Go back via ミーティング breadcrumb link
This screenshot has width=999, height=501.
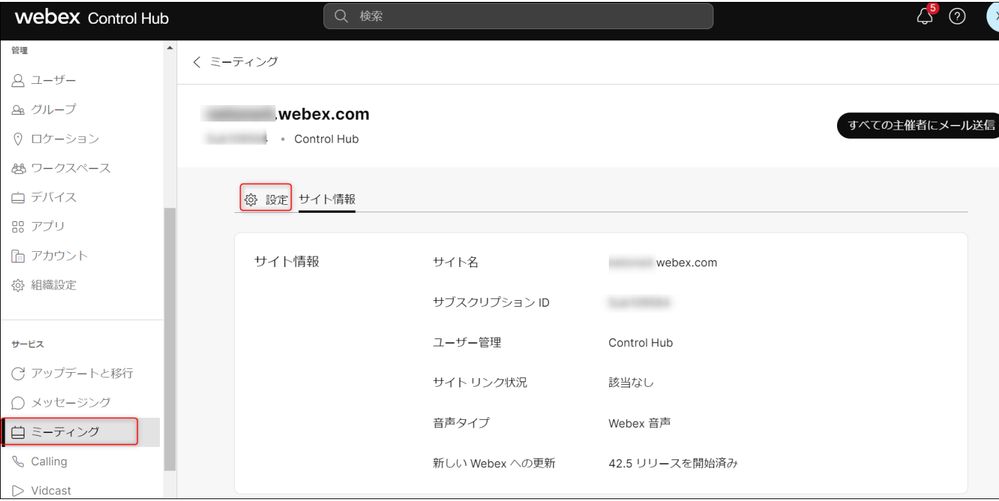244,62
